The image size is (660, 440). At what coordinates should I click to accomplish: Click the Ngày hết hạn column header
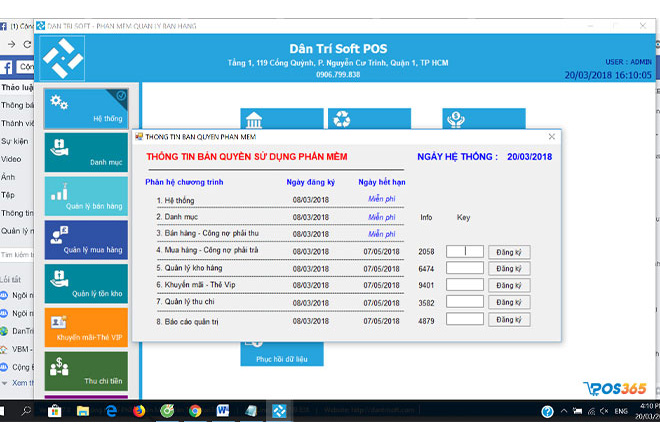[382, 182]
